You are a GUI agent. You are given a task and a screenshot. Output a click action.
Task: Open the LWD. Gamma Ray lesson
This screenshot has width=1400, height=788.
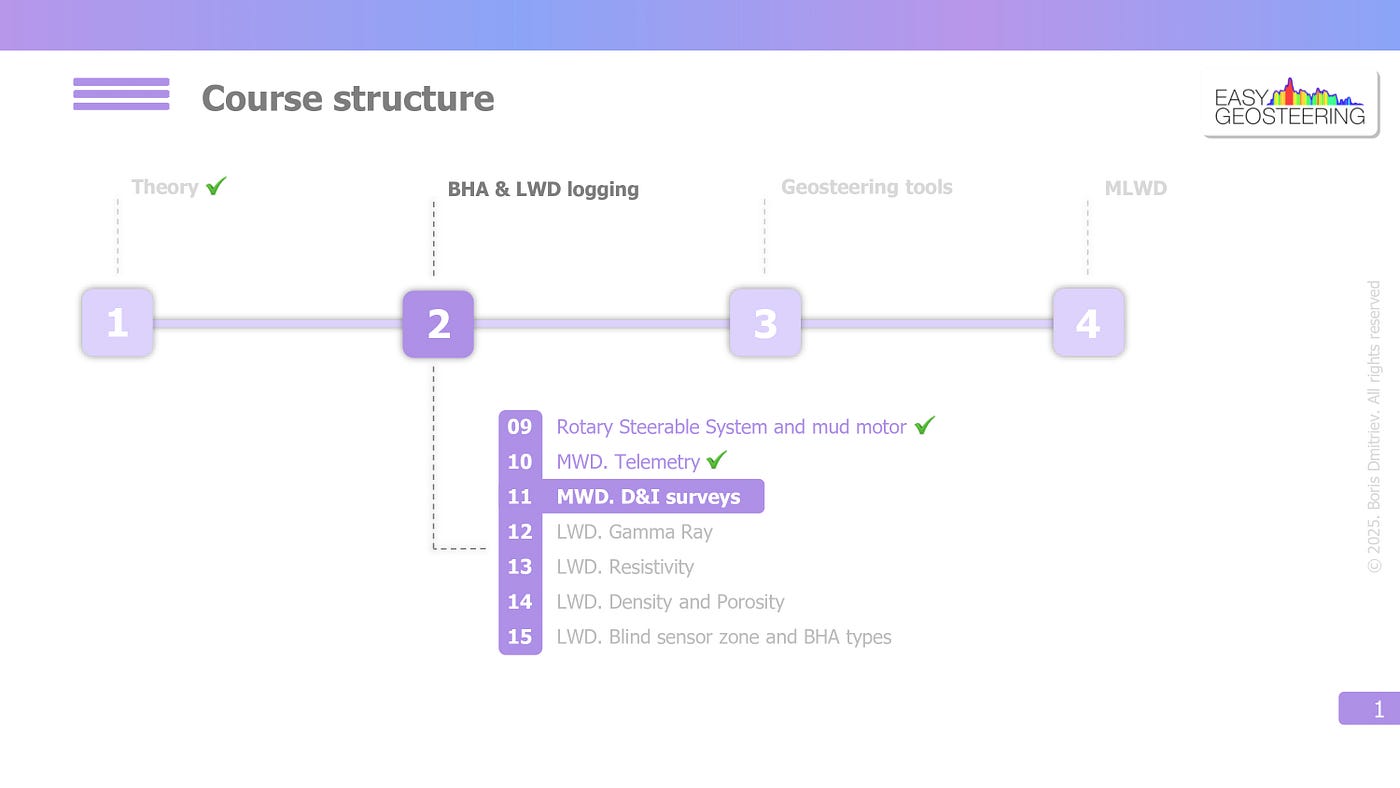tap(635, 532)
